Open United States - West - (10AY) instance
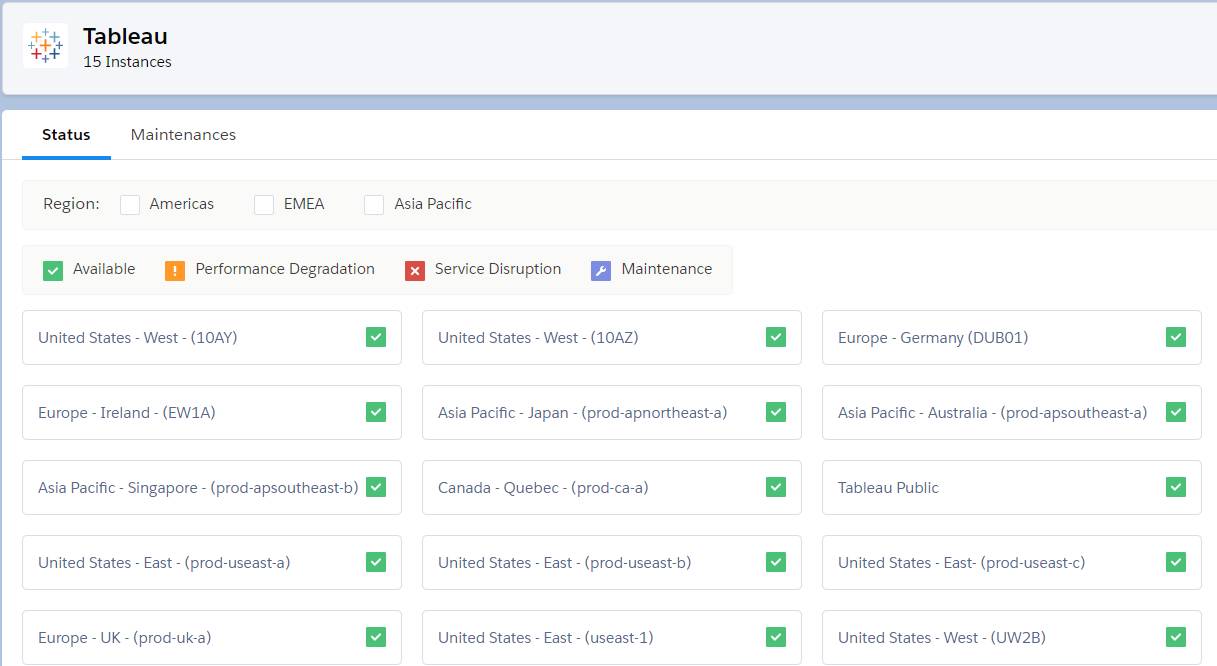This screenshot has width=1217, height=666. 212,337
